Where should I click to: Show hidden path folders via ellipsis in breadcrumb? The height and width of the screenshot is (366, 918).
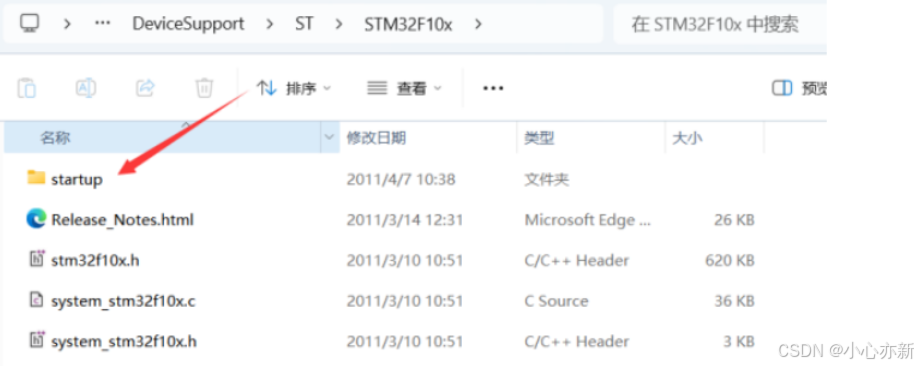102,24
